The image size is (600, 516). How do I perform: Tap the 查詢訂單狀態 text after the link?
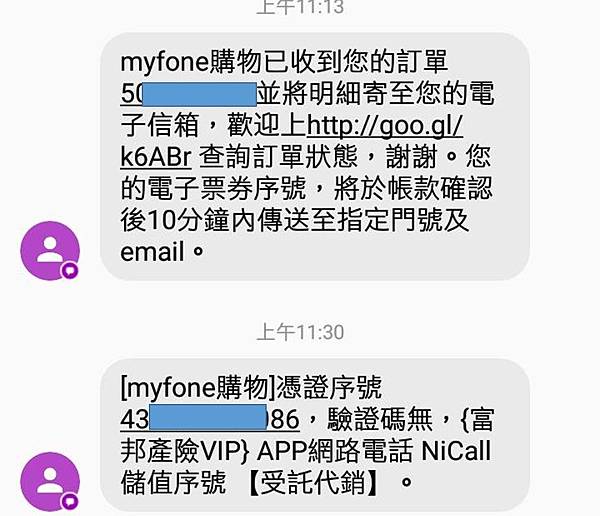(x=278, y=156)
